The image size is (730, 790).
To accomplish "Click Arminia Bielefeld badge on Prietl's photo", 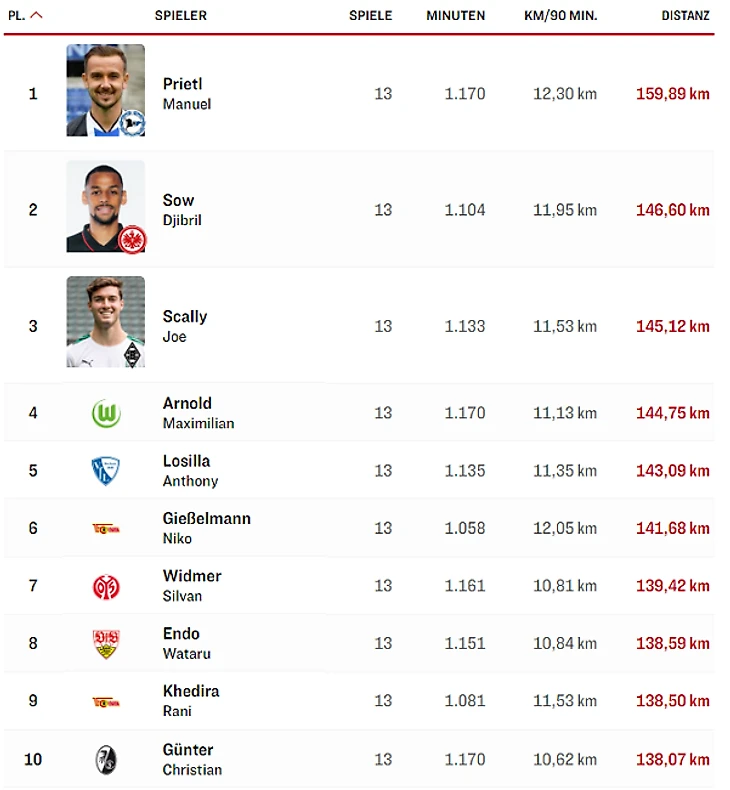I will click(132, 123).
